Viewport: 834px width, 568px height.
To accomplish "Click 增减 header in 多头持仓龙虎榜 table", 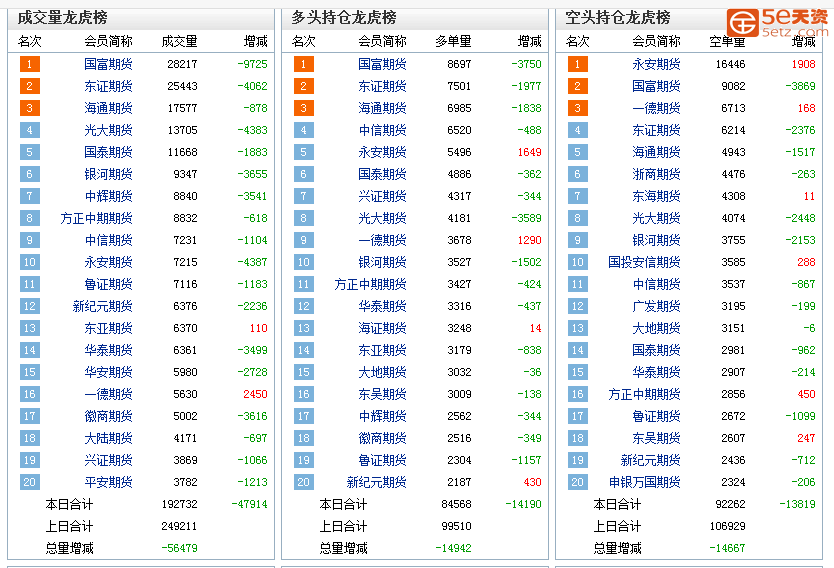I will [529, 41].
